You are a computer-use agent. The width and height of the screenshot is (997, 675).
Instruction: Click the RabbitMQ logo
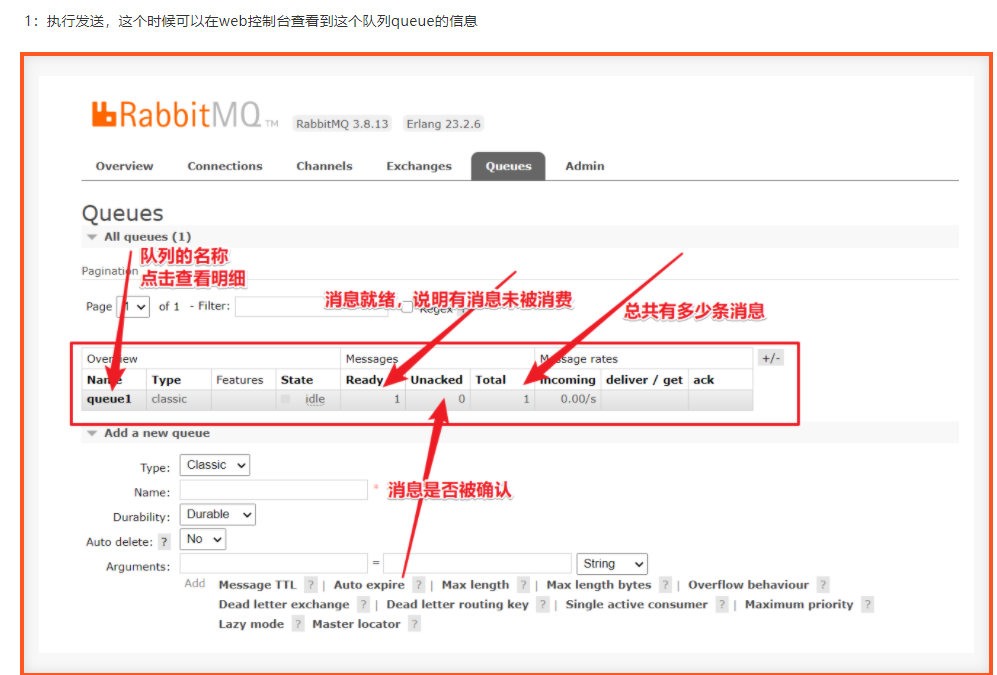click(x=184, y=114)
